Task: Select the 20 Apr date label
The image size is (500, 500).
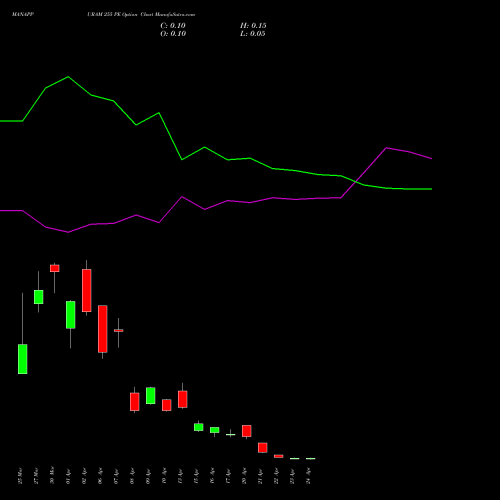Action: pos(245,476)
